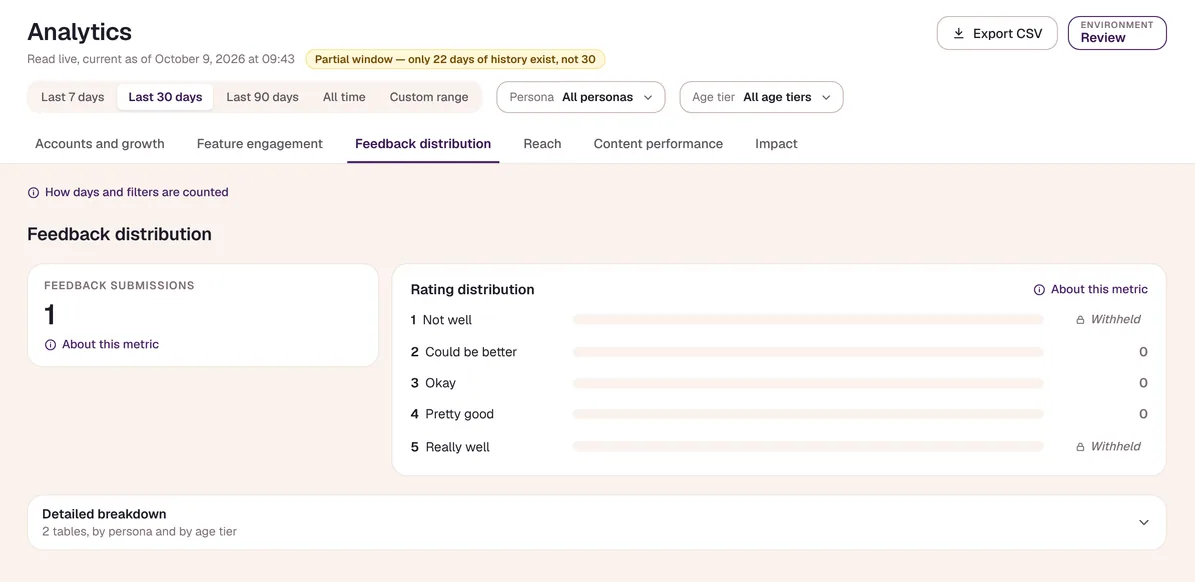1195x582 pixels.
Task: Open the Persona dropdown
Action: [x=581, y=97]
